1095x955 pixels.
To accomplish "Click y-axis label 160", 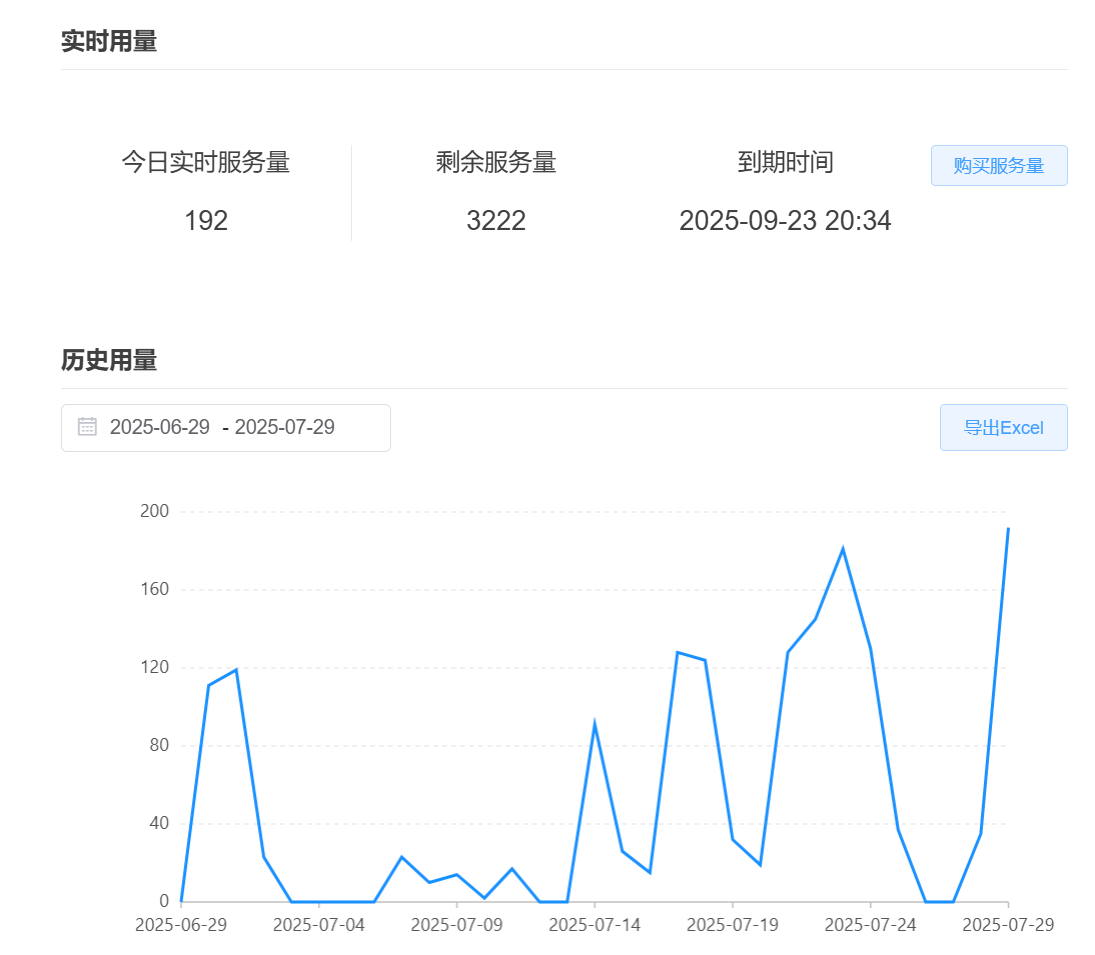I will tap(154, 589).
